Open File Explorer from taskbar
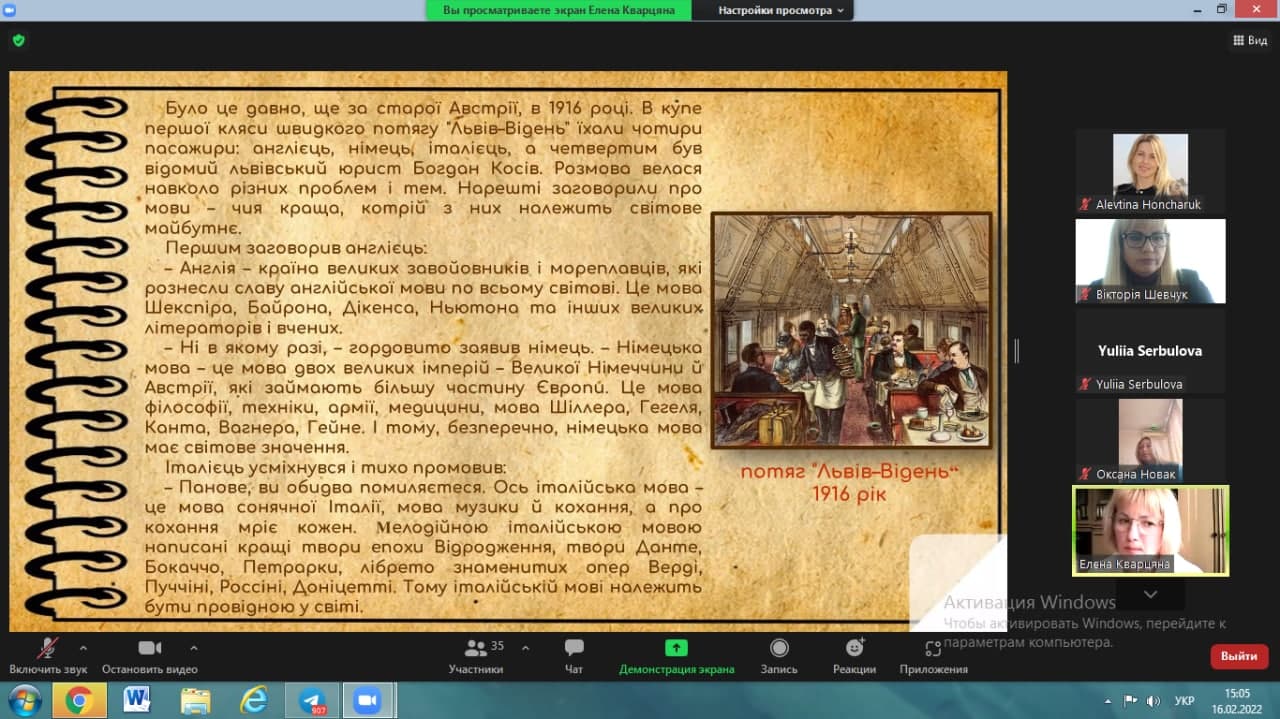 tap(195, 701)
